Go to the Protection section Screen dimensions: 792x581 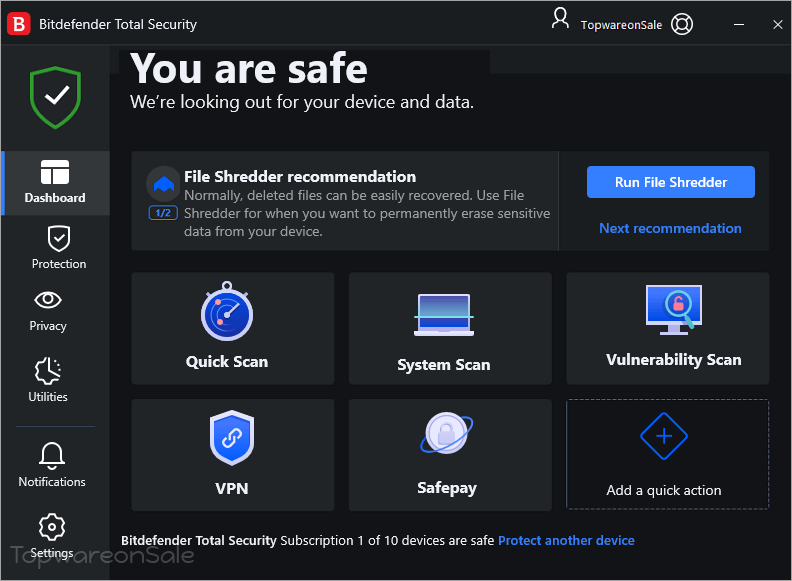pyautogui.click(x=59, y=248)
